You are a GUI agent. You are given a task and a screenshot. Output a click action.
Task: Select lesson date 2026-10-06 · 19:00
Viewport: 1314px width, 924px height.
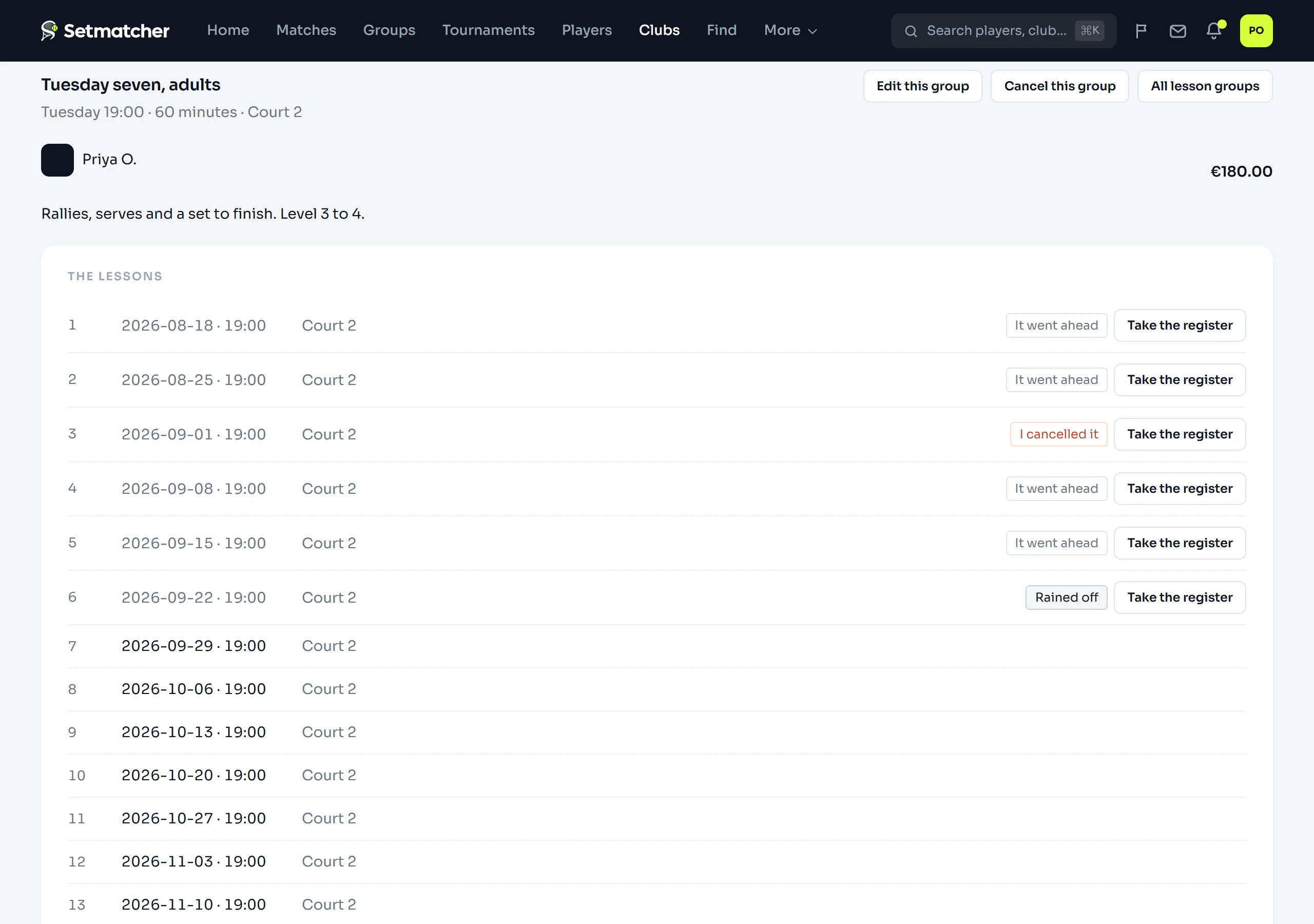[194, 689]
